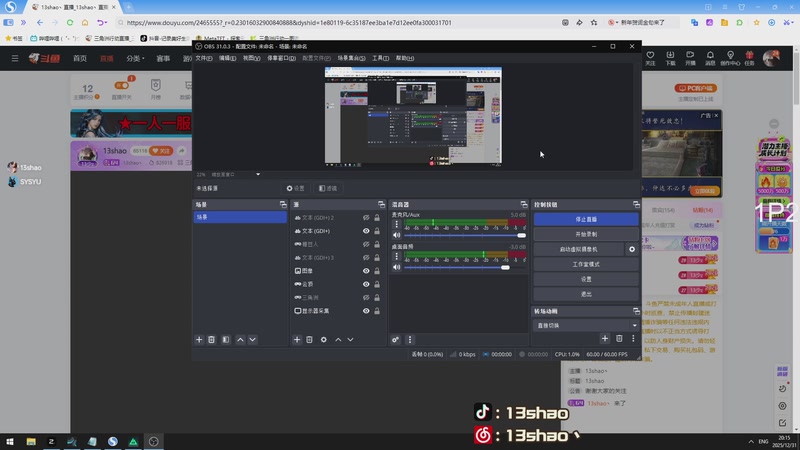The height and width of the screenshot is (450, 800).
Task: Click the 启动虚拟摄像机 button
Action: (579, 249)
